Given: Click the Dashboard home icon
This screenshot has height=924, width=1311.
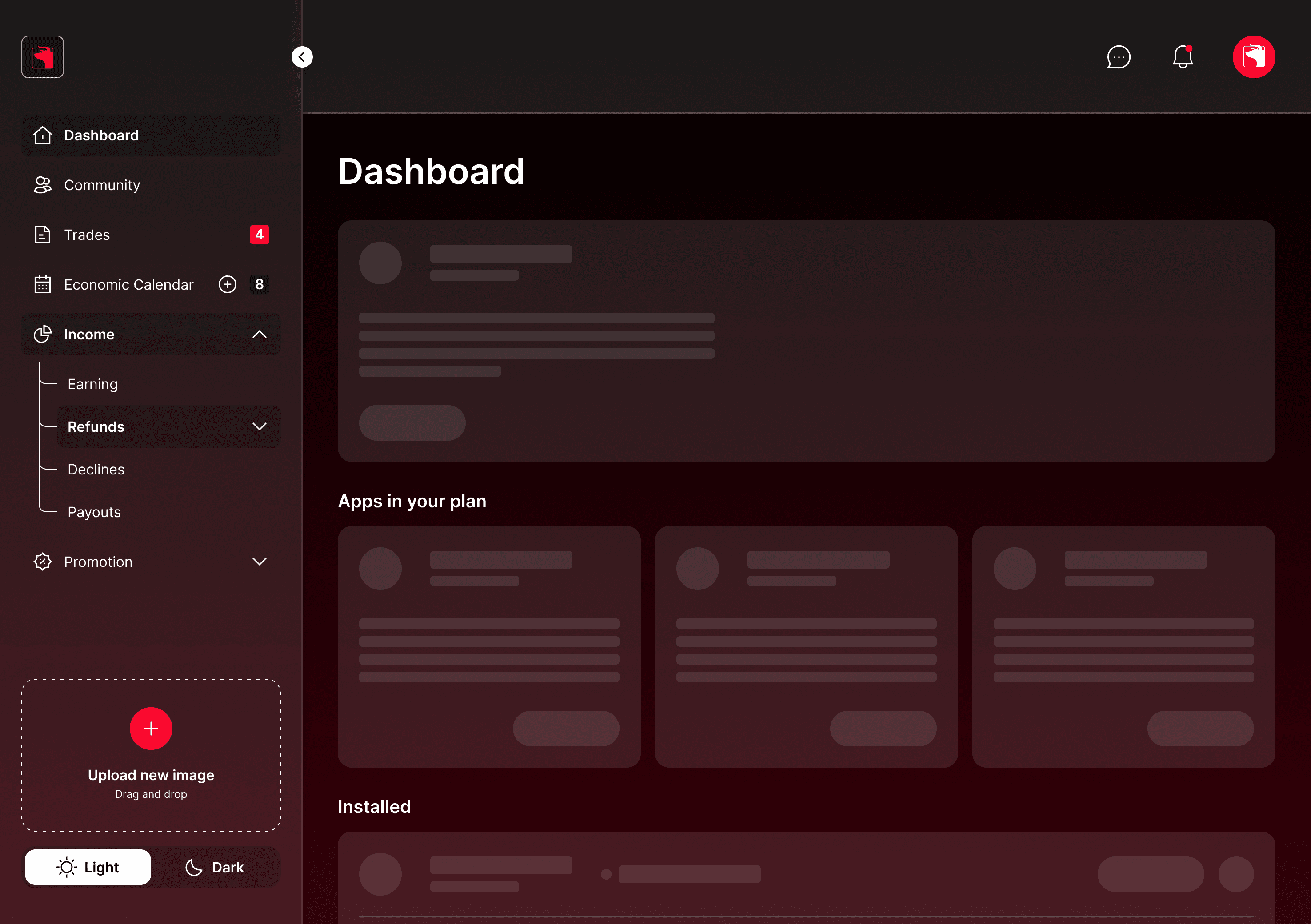Looking at the screenshot, I should pyautogui.click(x=43, y=135).
